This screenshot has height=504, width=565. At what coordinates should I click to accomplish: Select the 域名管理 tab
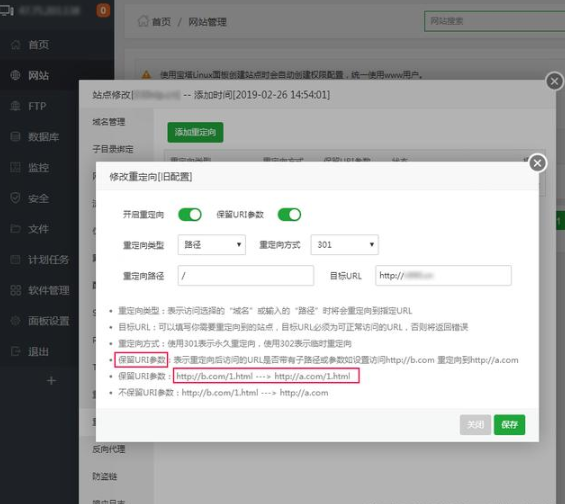click(x=109, y=122)
